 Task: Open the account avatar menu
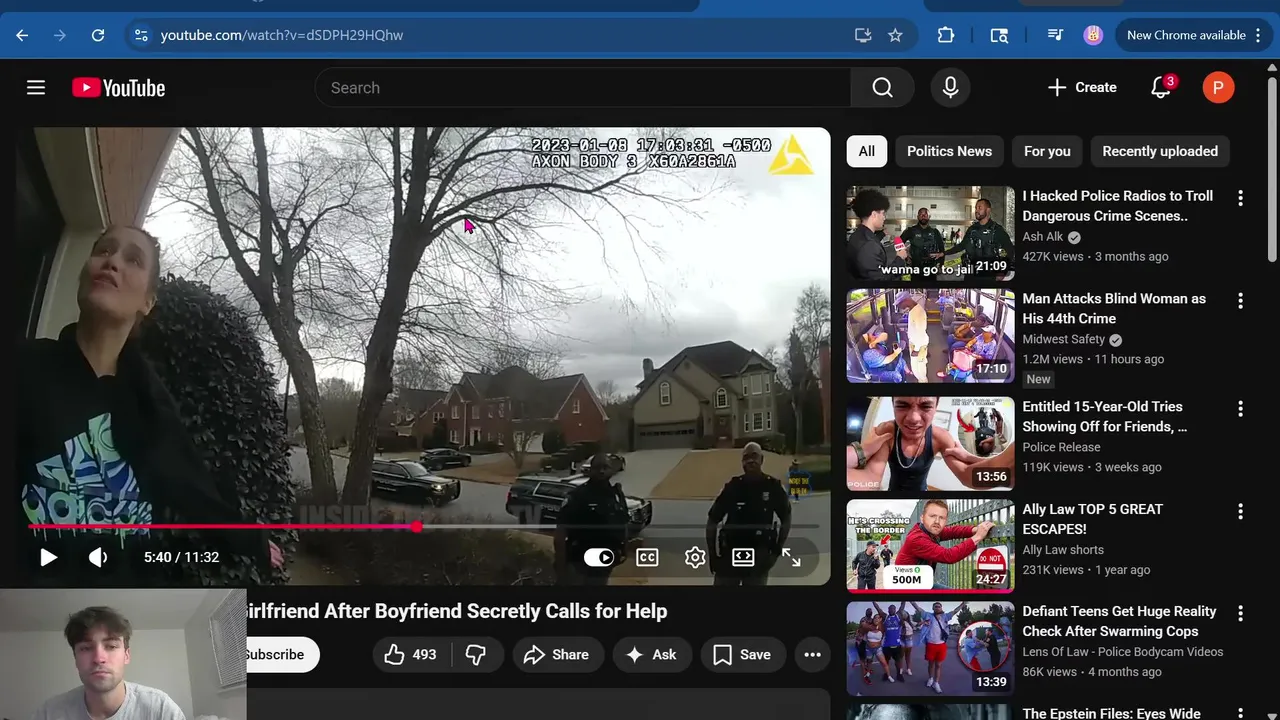point(1218,88)
